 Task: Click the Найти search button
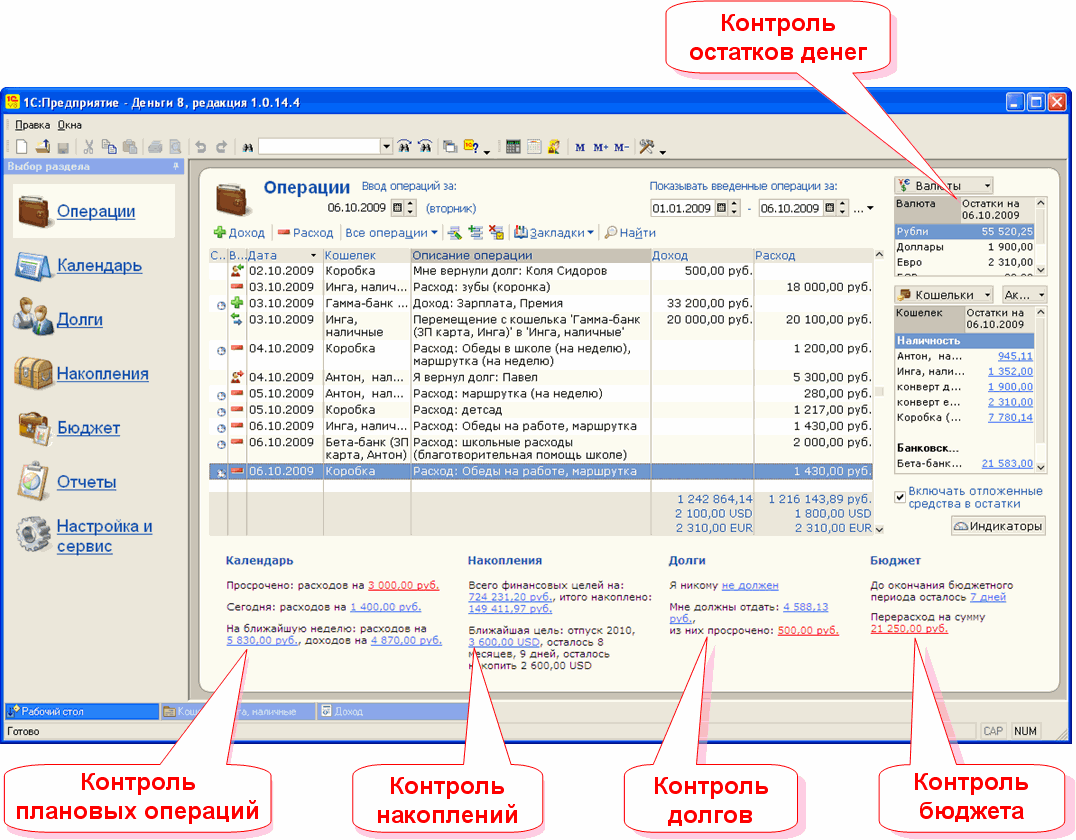click(629, 233)
